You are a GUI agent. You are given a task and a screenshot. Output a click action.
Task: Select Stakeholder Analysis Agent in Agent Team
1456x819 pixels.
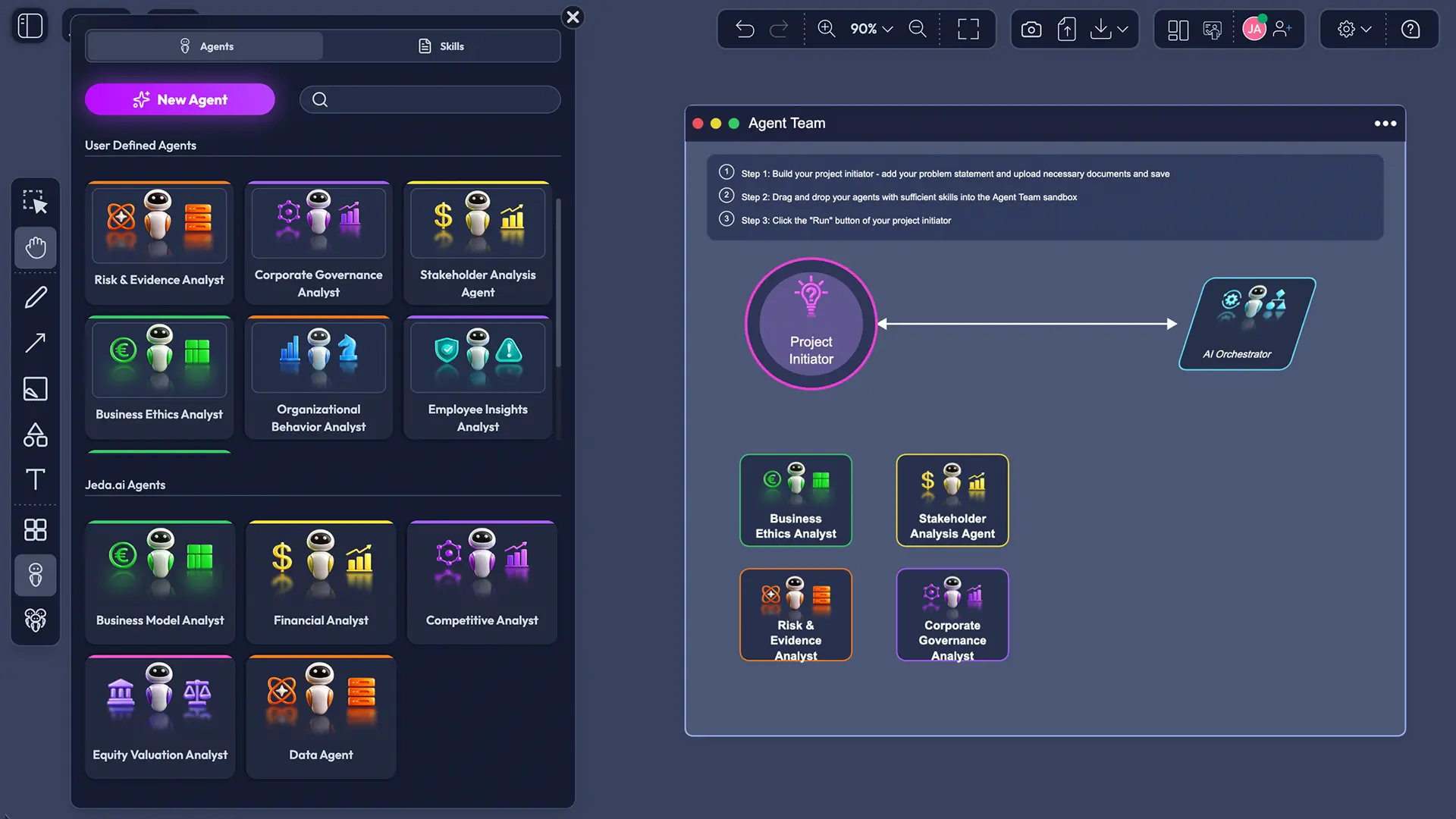(952, 500)
